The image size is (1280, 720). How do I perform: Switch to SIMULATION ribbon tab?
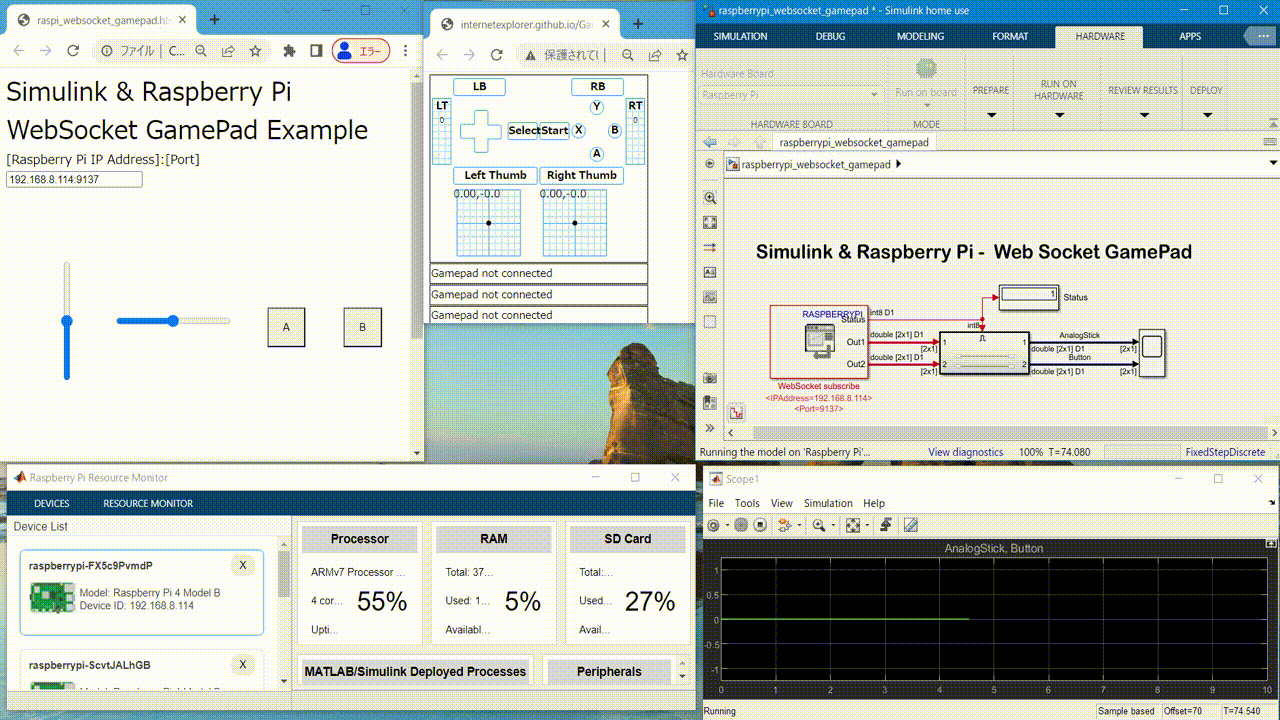point(740,36)
